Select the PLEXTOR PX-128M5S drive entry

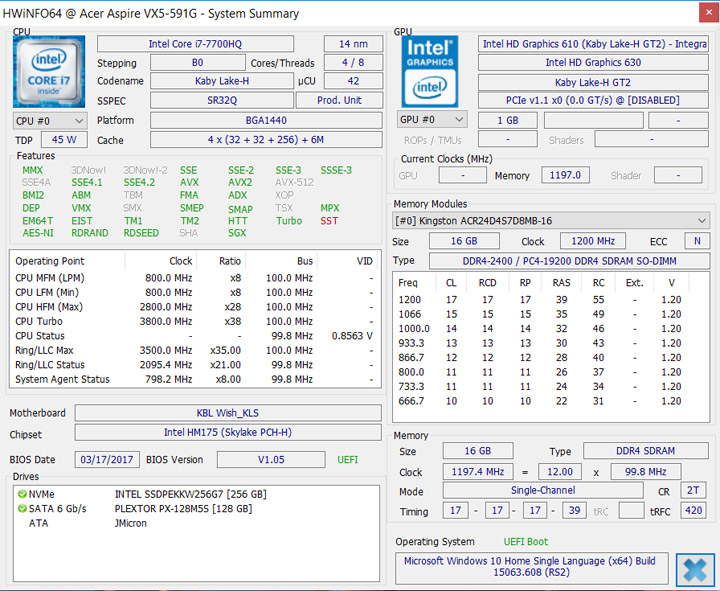coord(182,509)
